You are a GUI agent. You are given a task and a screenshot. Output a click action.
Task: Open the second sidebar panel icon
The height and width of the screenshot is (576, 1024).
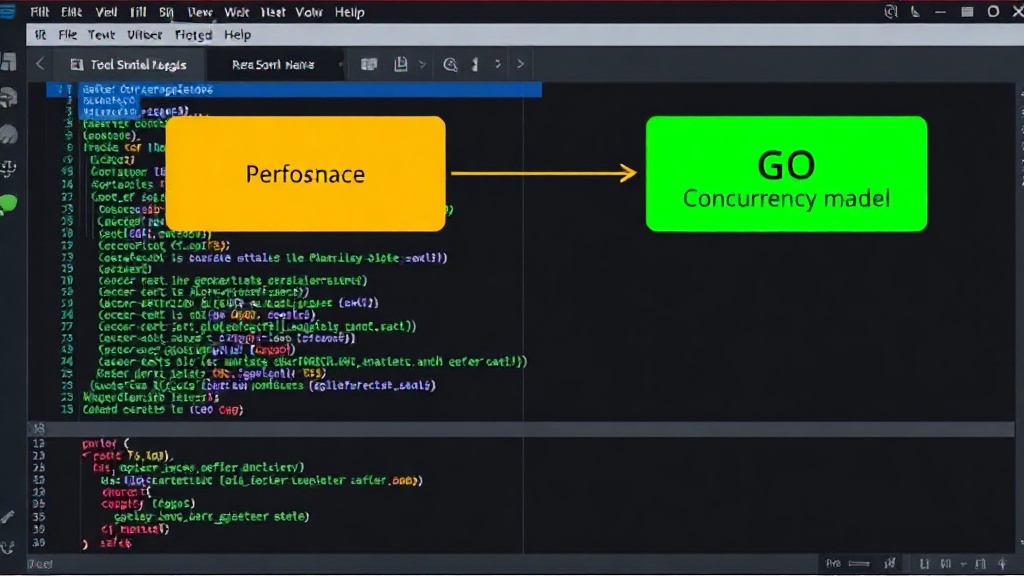coord(8,98)
